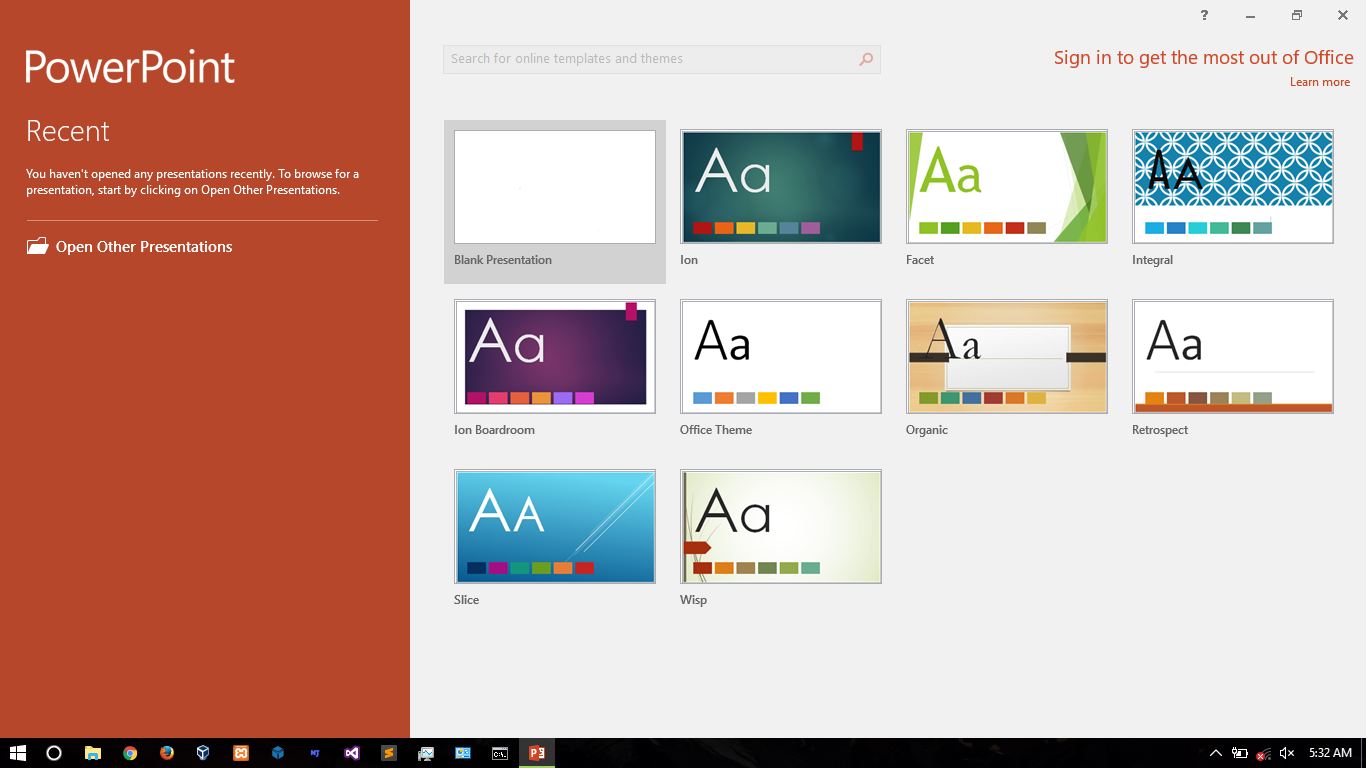Viewport: 1366px width, 768px height.
Task: Pick the Organic theme thumbnail
Action: click(x=1007, y=357)
